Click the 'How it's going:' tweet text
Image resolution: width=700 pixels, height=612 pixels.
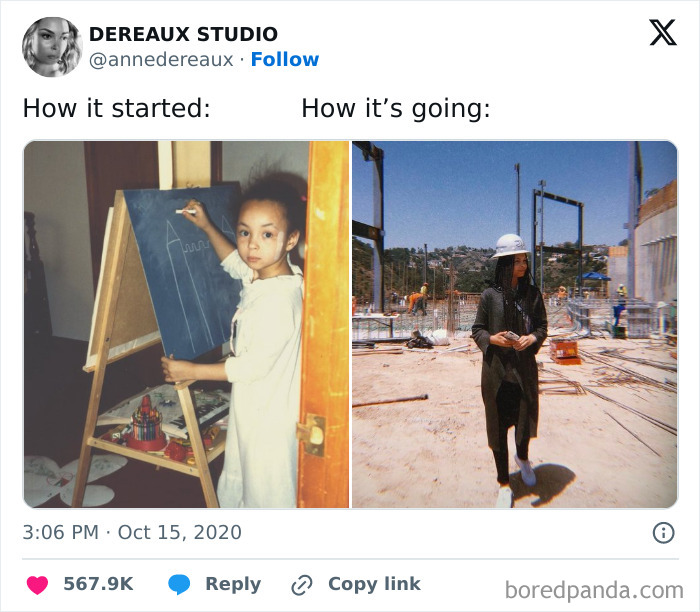coord(396,108)
